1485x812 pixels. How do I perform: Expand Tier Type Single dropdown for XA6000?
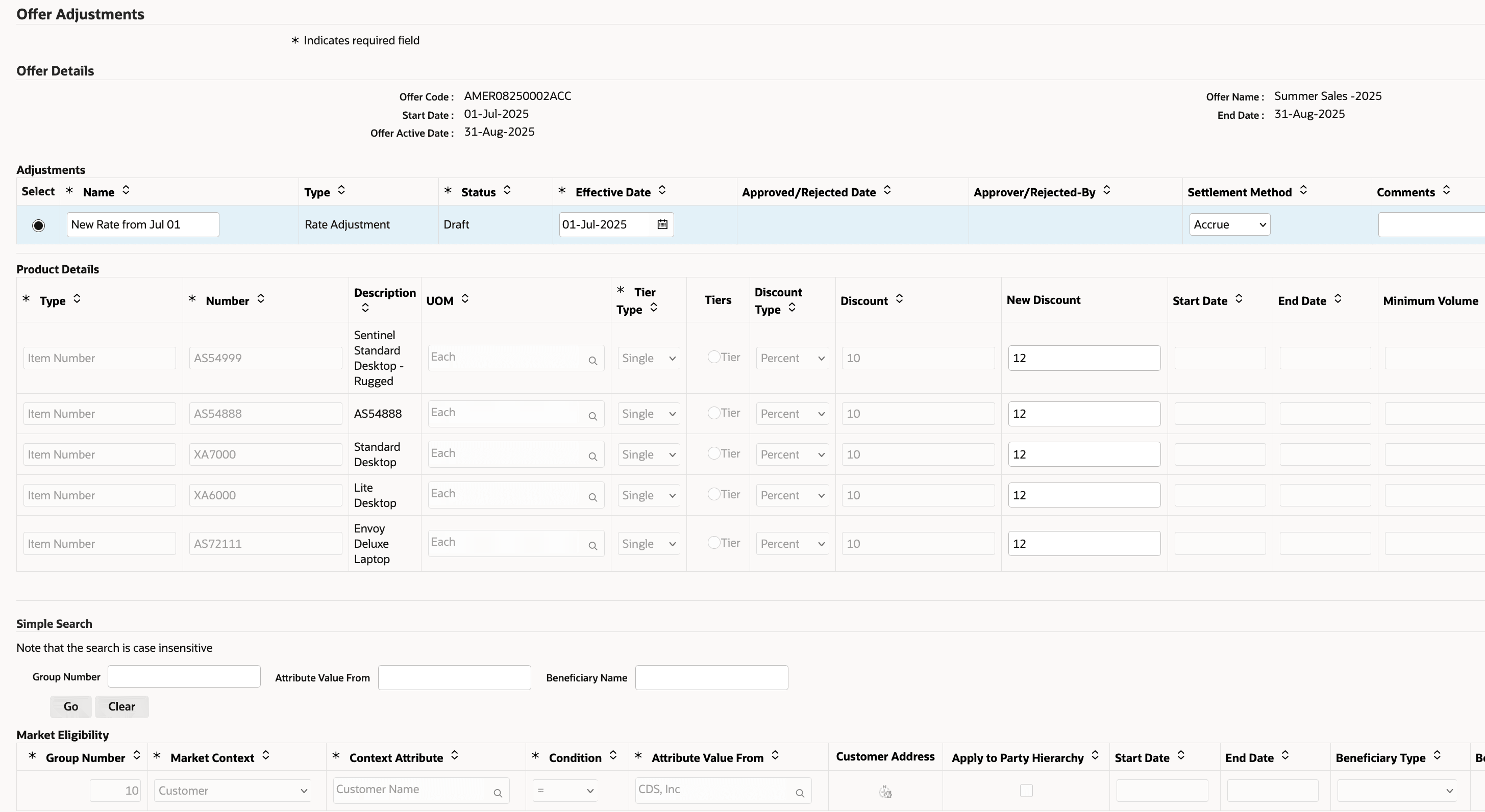click(648, 496)
